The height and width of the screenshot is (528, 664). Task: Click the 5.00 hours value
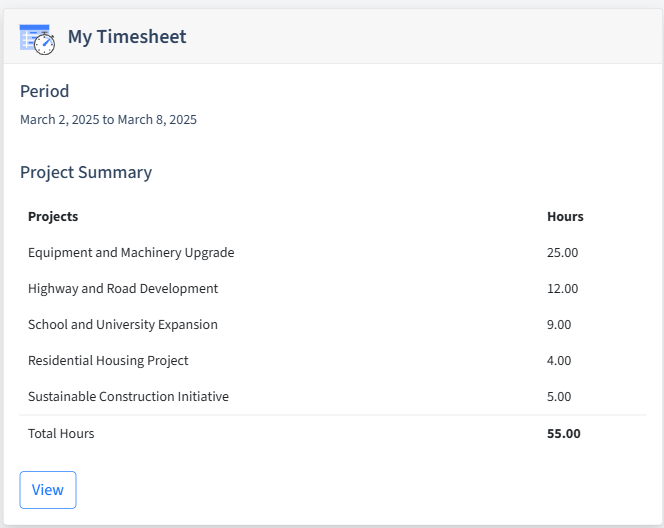pos(559,396)
